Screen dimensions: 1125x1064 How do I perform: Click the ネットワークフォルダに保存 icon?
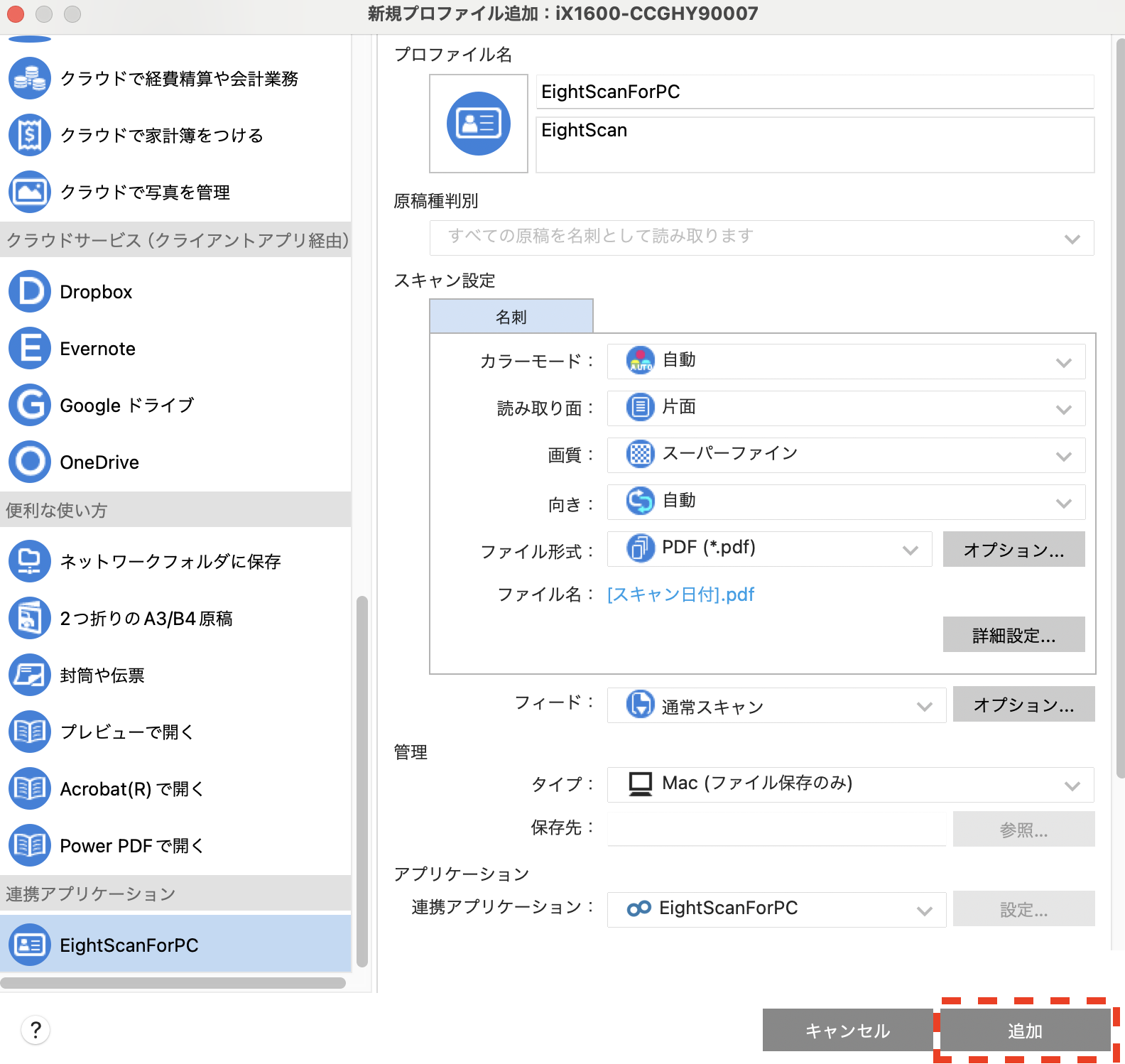(30, 561)
